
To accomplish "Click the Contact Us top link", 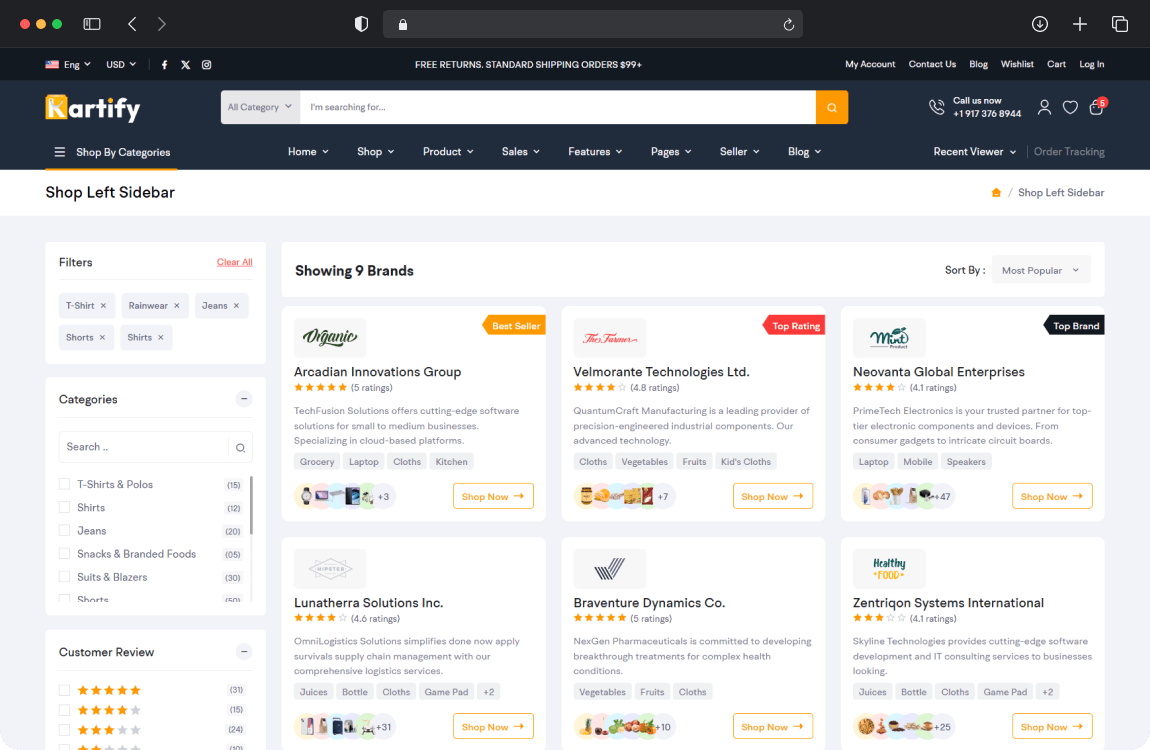I will click(x=932, y=65).
